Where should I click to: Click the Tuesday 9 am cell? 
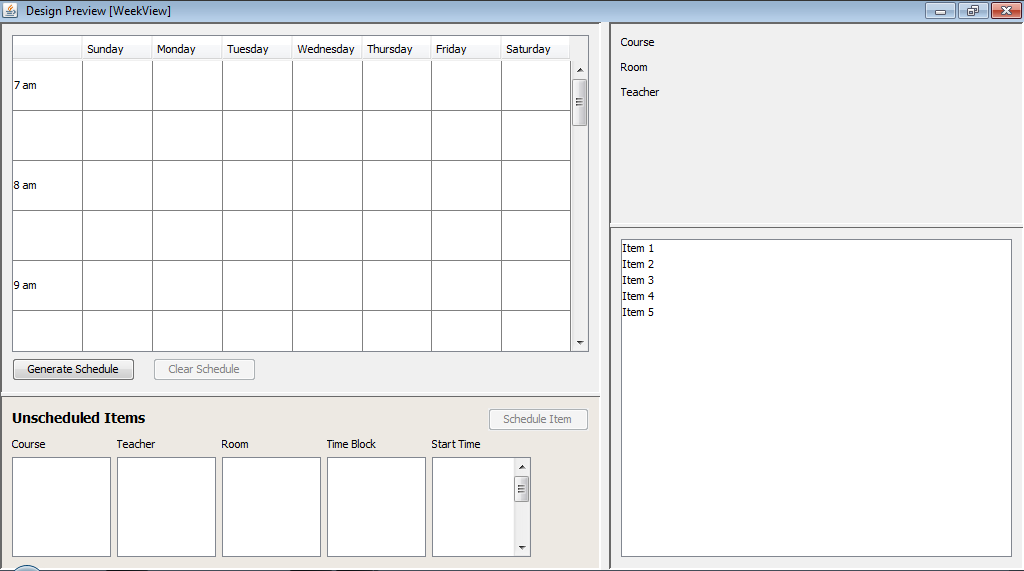pyautogui.click(x=257, y=285)
